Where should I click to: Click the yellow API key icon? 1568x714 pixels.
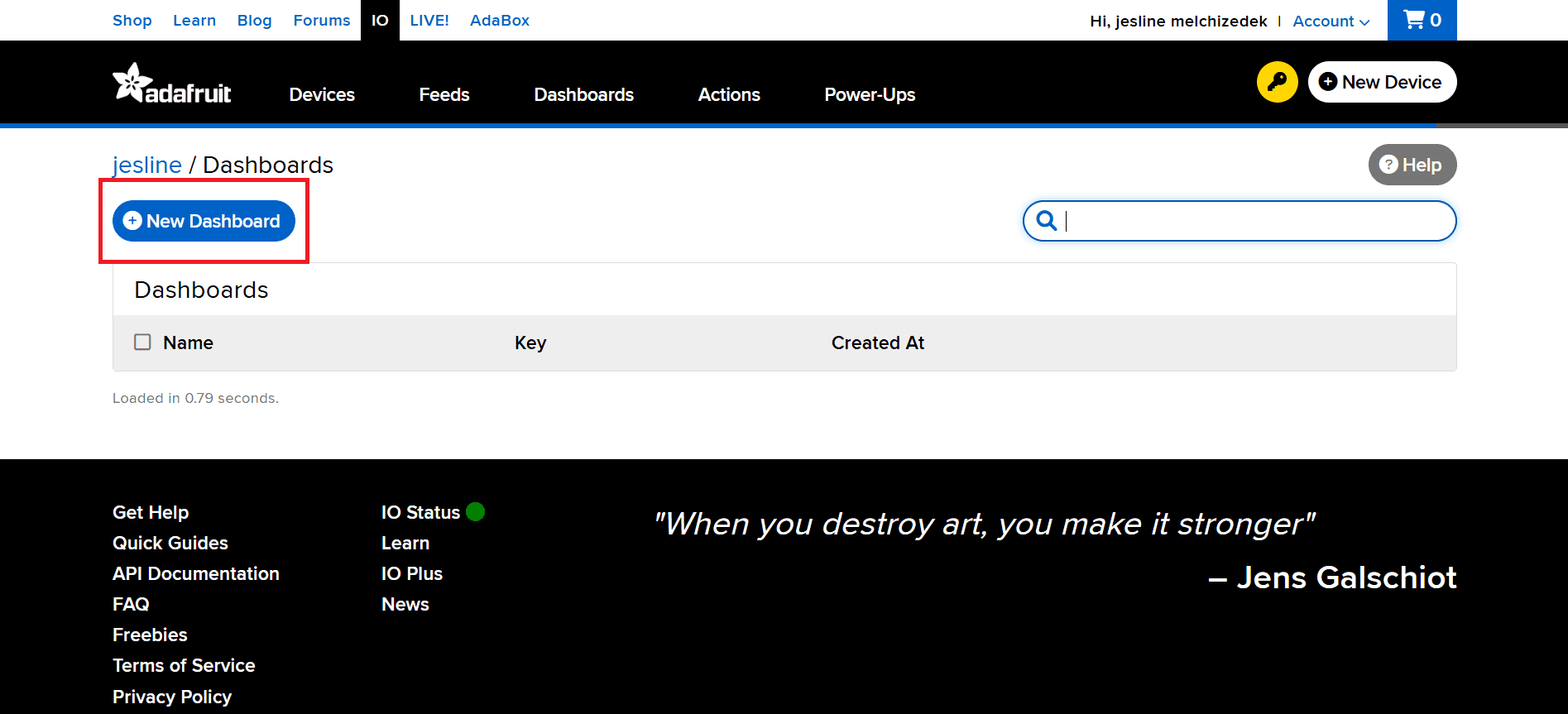click(1277, 82)
